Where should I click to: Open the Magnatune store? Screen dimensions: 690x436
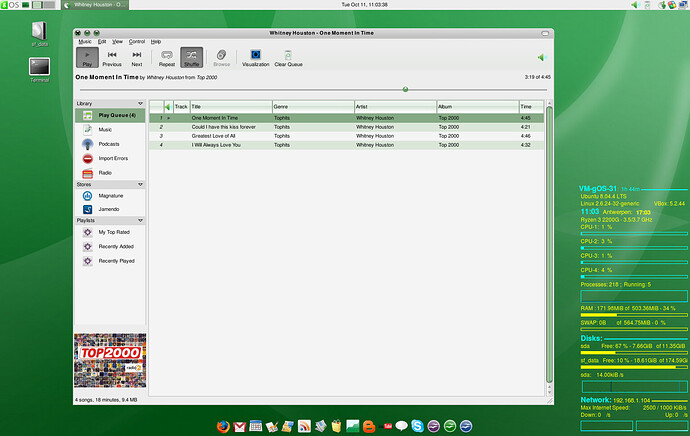point(110,196)
